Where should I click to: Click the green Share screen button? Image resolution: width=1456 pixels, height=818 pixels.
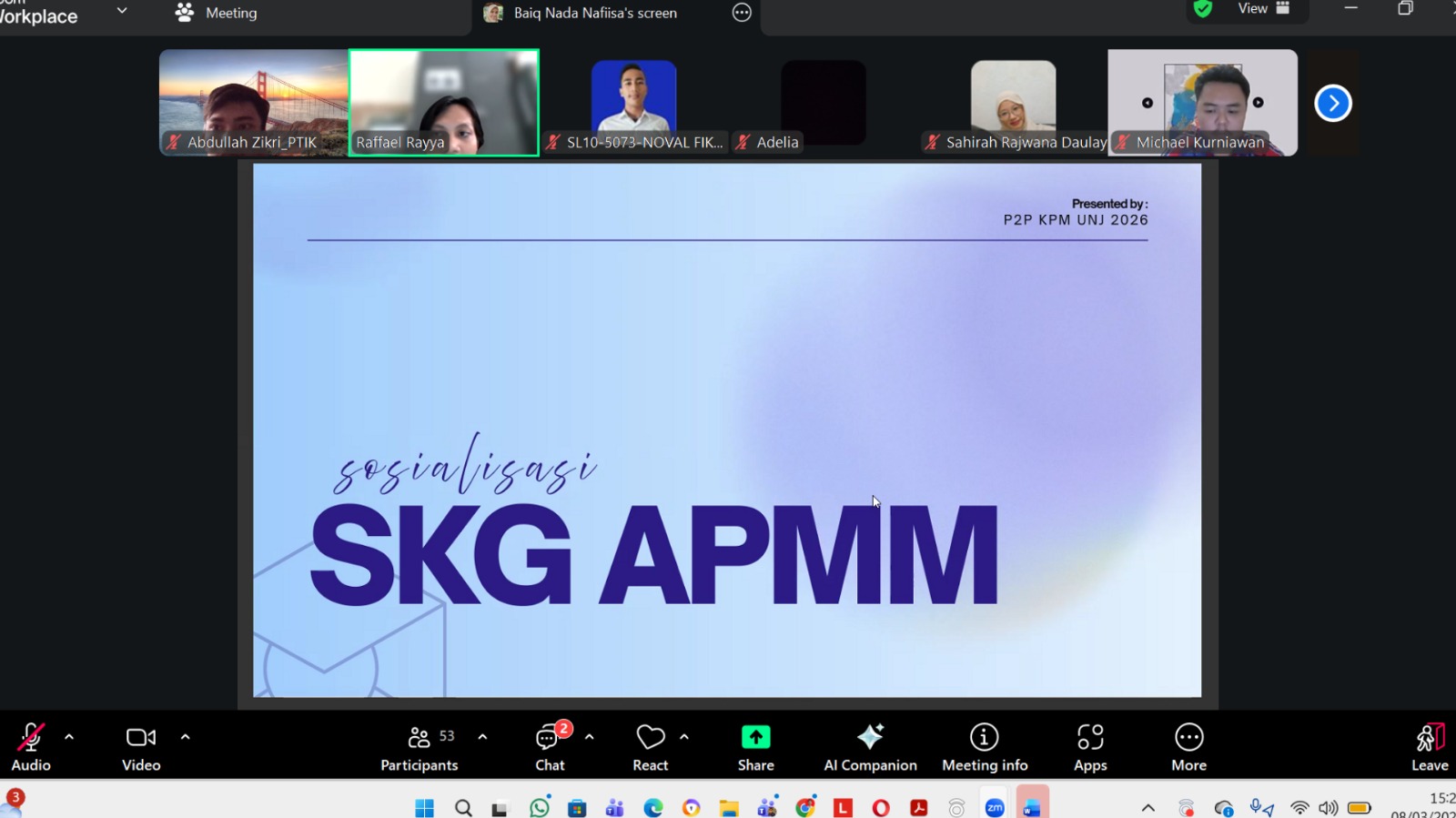tap(755, 746)
